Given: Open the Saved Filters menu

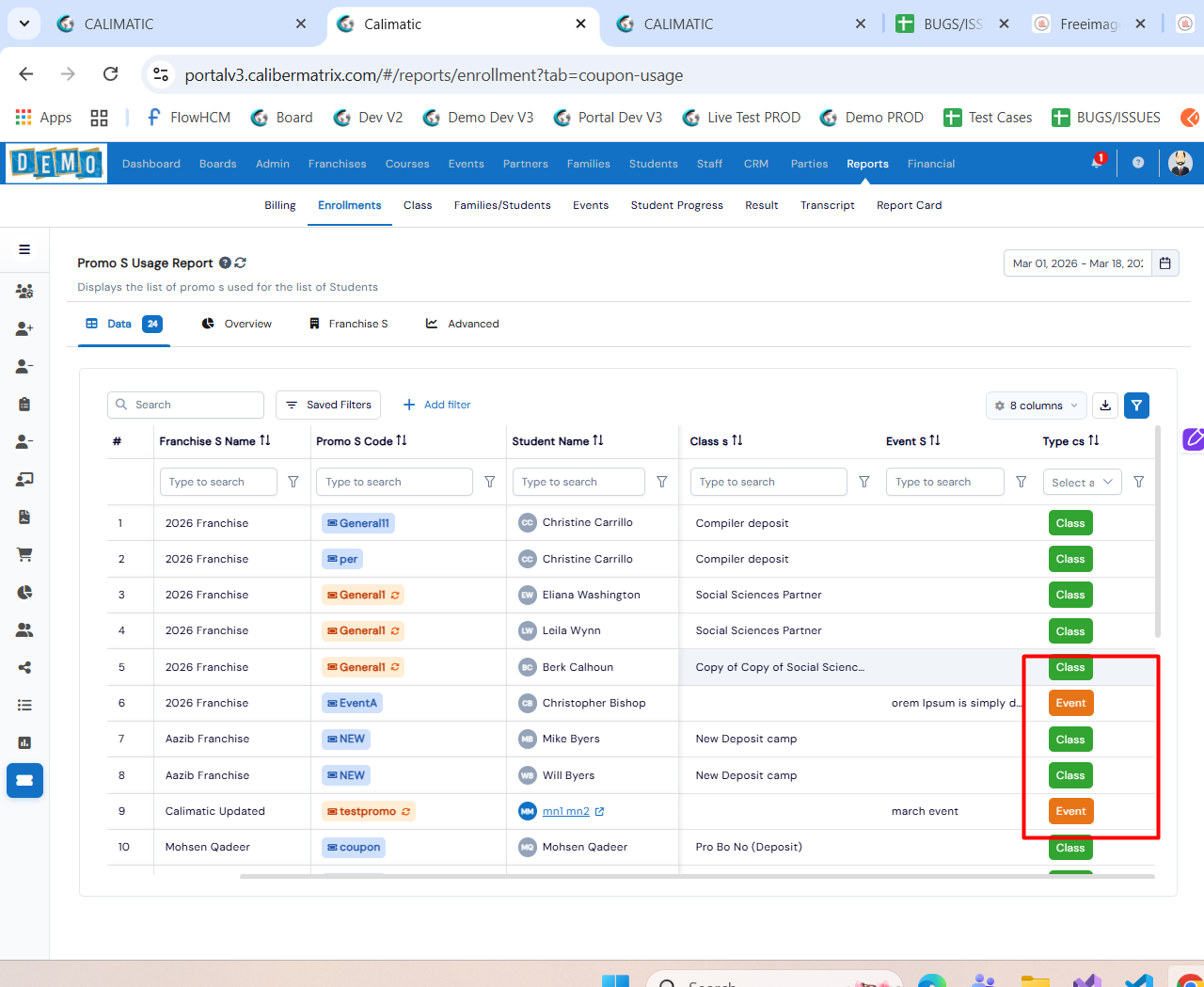Looking at the screenshot, I should point(328,405).
